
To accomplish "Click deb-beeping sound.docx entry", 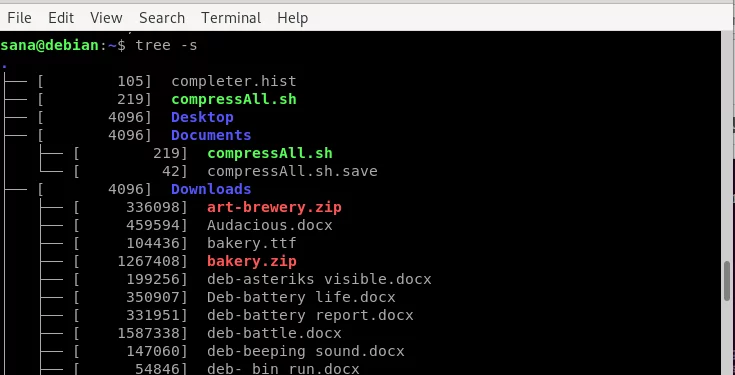I will [x=306, y=351].
